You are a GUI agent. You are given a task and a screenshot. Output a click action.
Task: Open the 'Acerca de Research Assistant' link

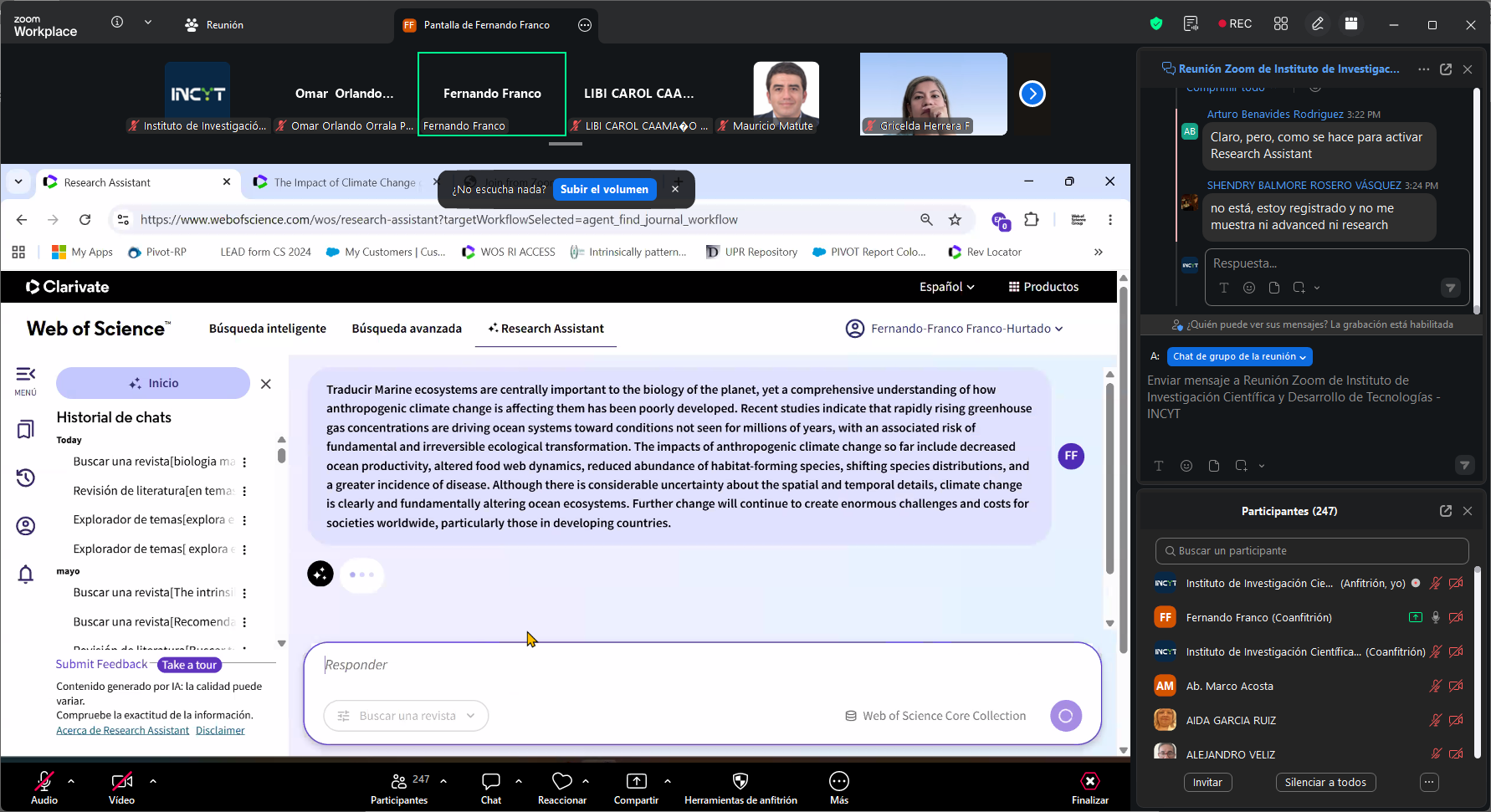[123, 731]
